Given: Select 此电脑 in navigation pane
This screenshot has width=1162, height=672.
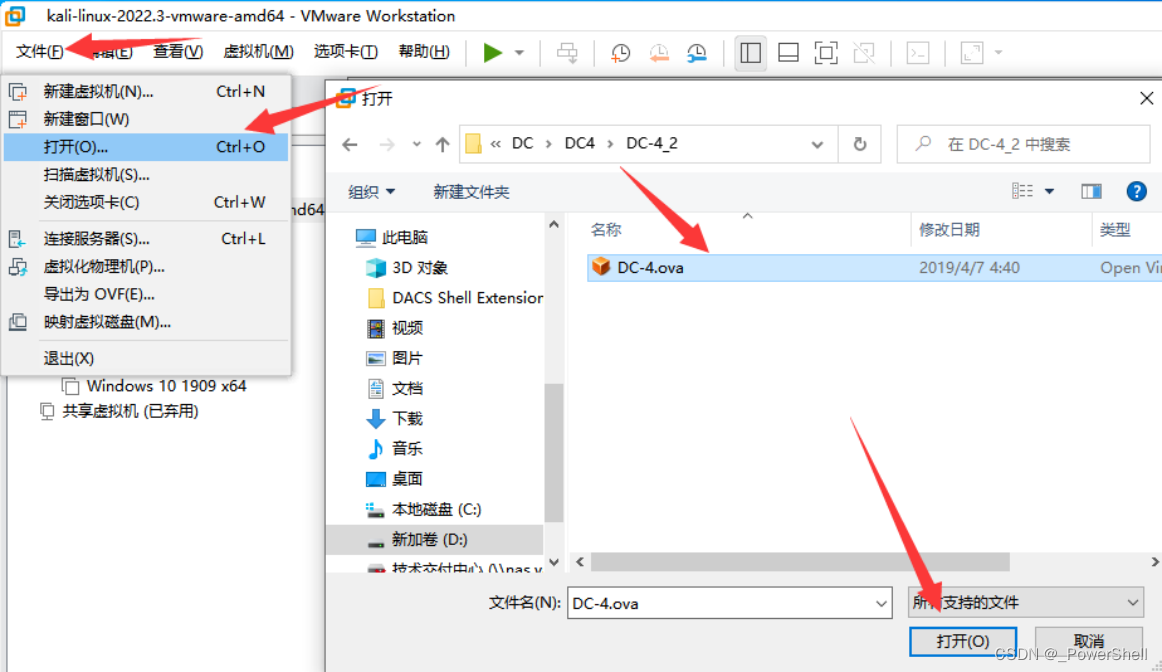Looking at the screenshot, I should coord(391,237).
